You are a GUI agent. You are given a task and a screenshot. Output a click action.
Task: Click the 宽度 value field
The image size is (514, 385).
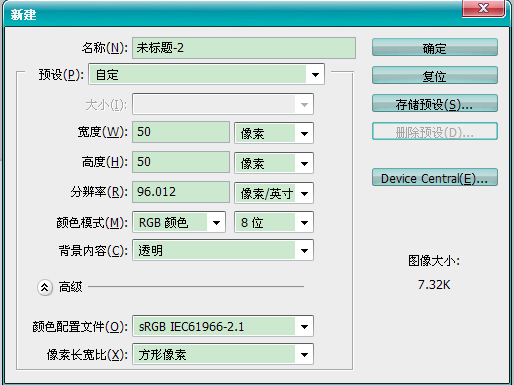pyautogui.click(x=181, y=132)
